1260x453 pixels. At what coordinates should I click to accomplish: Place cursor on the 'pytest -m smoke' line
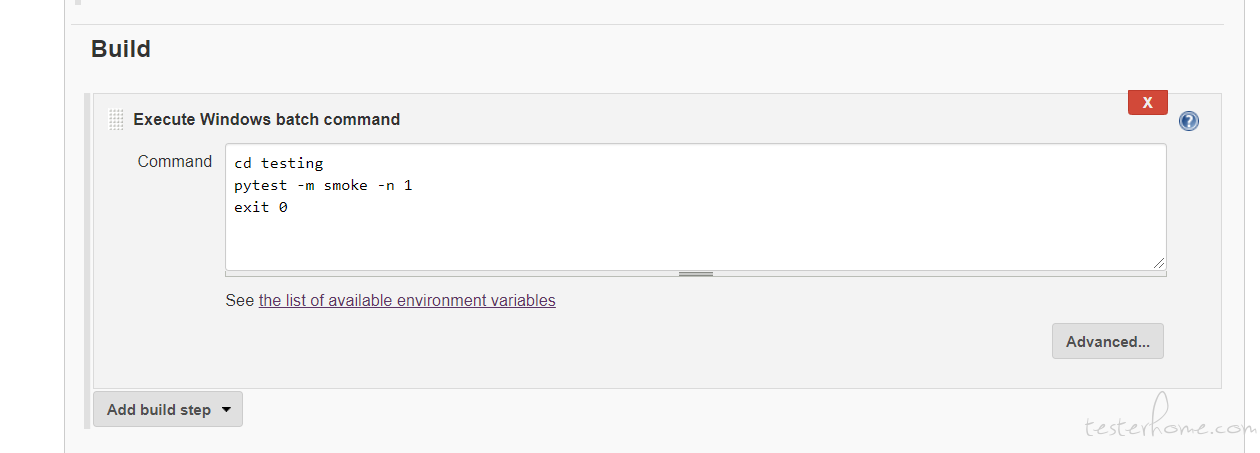click(x=323, y=186)
